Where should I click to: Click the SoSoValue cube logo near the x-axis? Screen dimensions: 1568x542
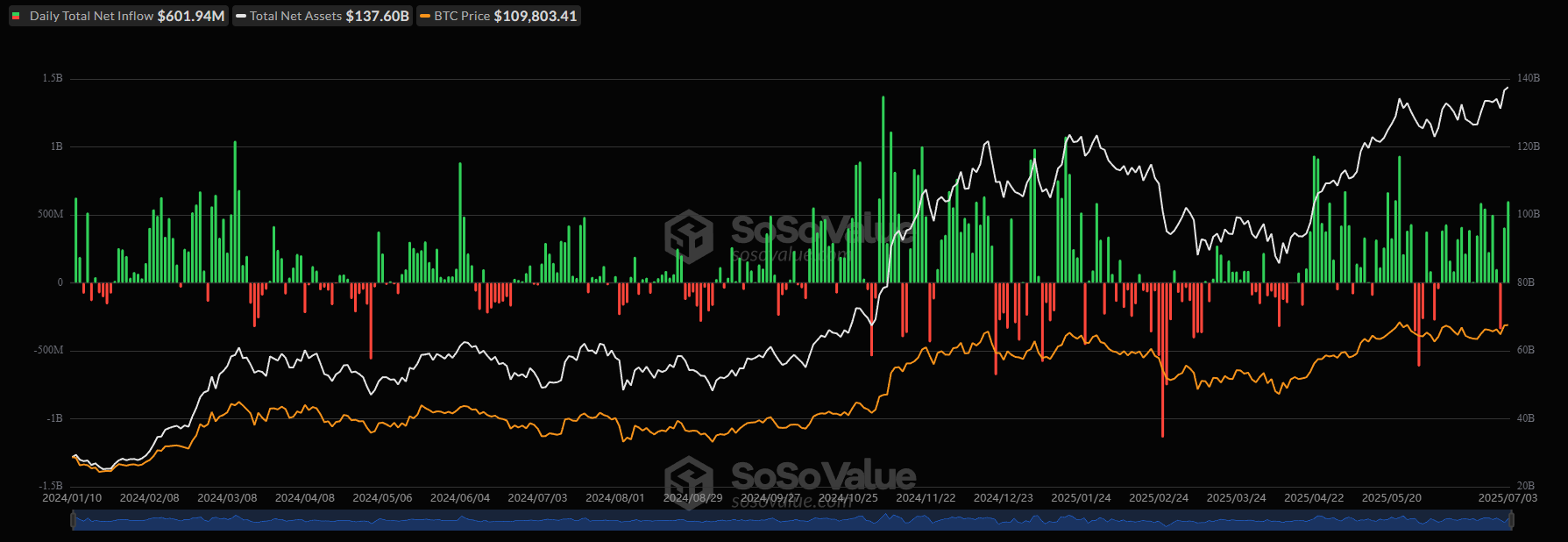tap(689, 481)
